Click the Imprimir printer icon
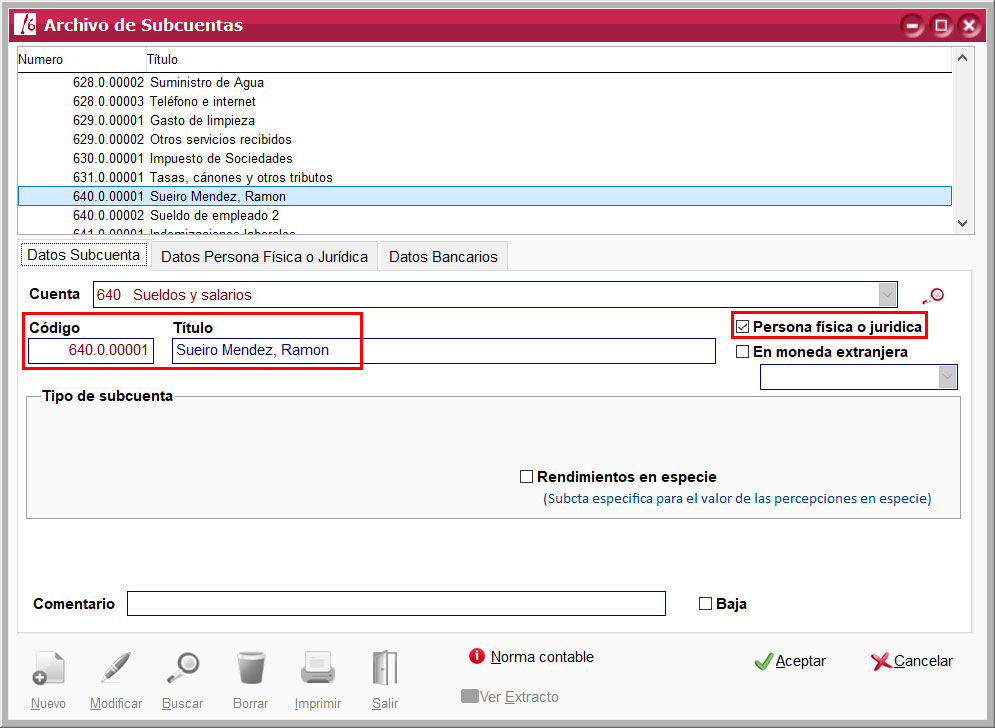 pyautogui.click(x=318, y=668)
